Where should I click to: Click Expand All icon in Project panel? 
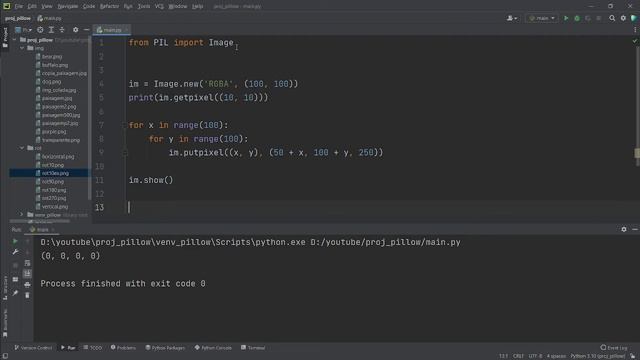[x=51, y=30]
